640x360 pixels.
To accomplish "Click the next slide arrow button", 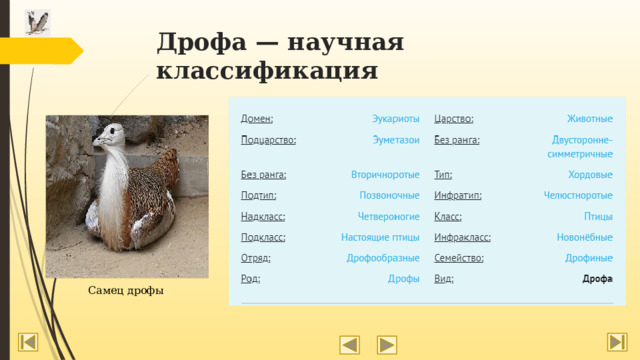I will pyautogui.click(x=387, y=345).
